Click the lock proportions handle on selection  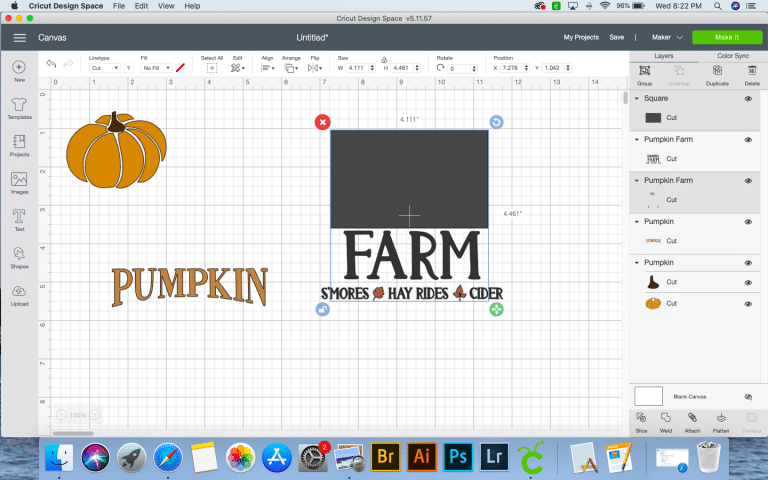[322, 310]
